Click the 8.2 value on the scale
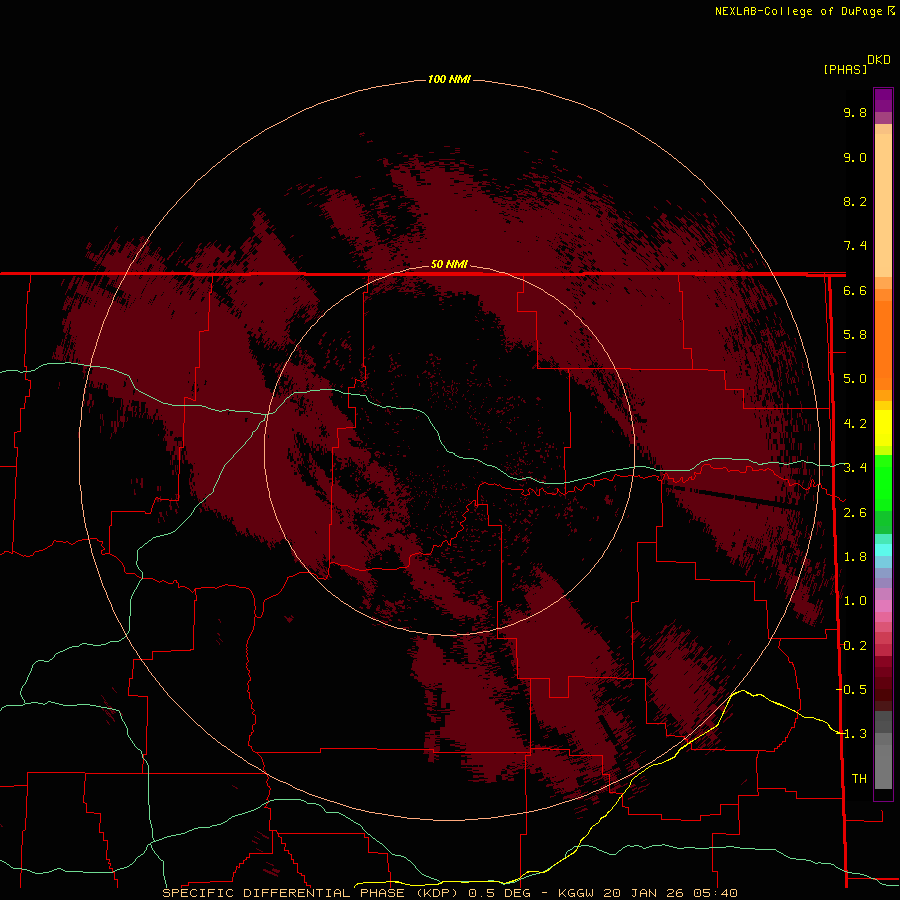Image resolution: width=900 pixels, height=900 pixels. click(855, 201)
